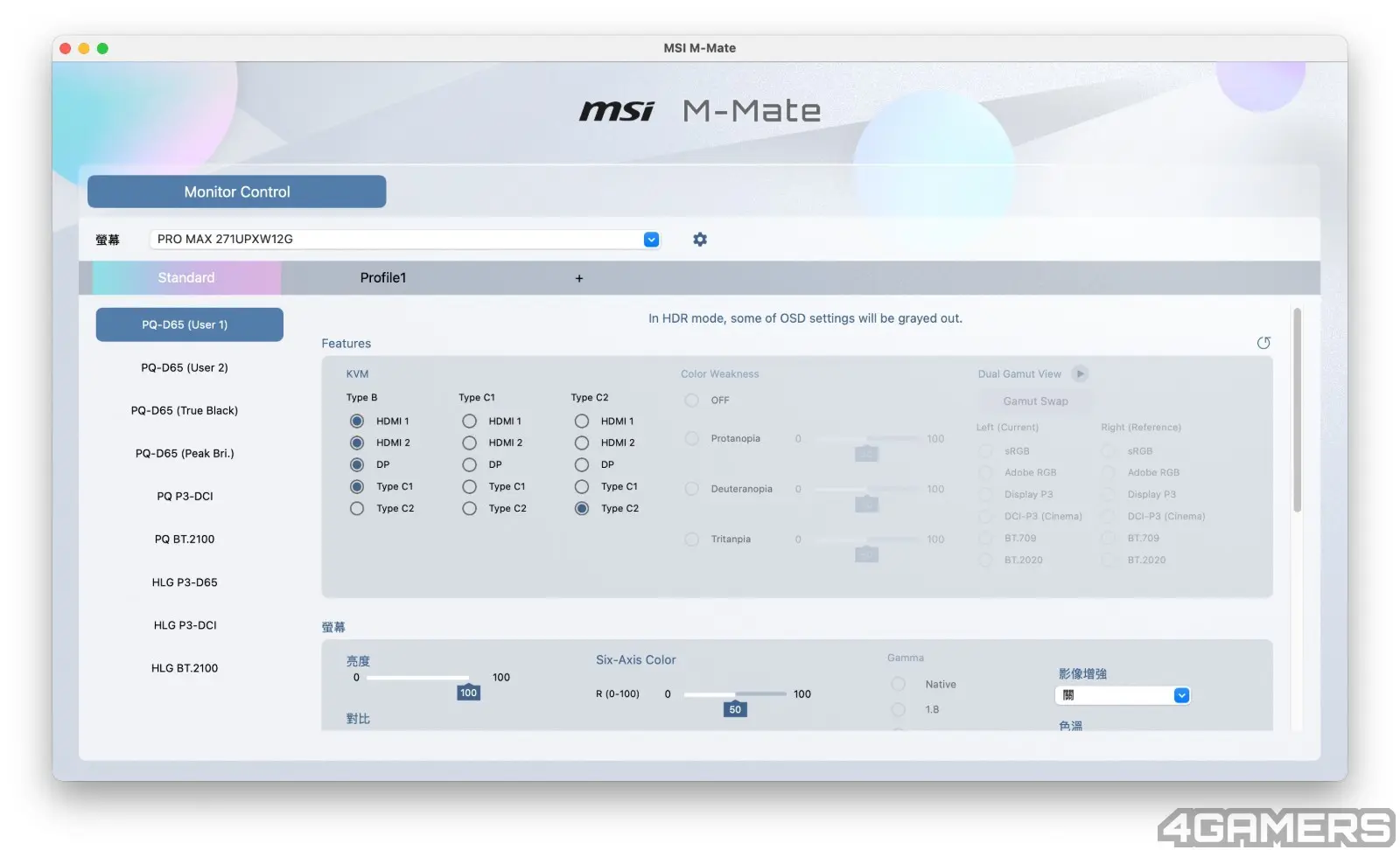Select Left (Current) DCI-P3 (Cinema) gamut
The image size is (1400, 850).
coord(986,517)
